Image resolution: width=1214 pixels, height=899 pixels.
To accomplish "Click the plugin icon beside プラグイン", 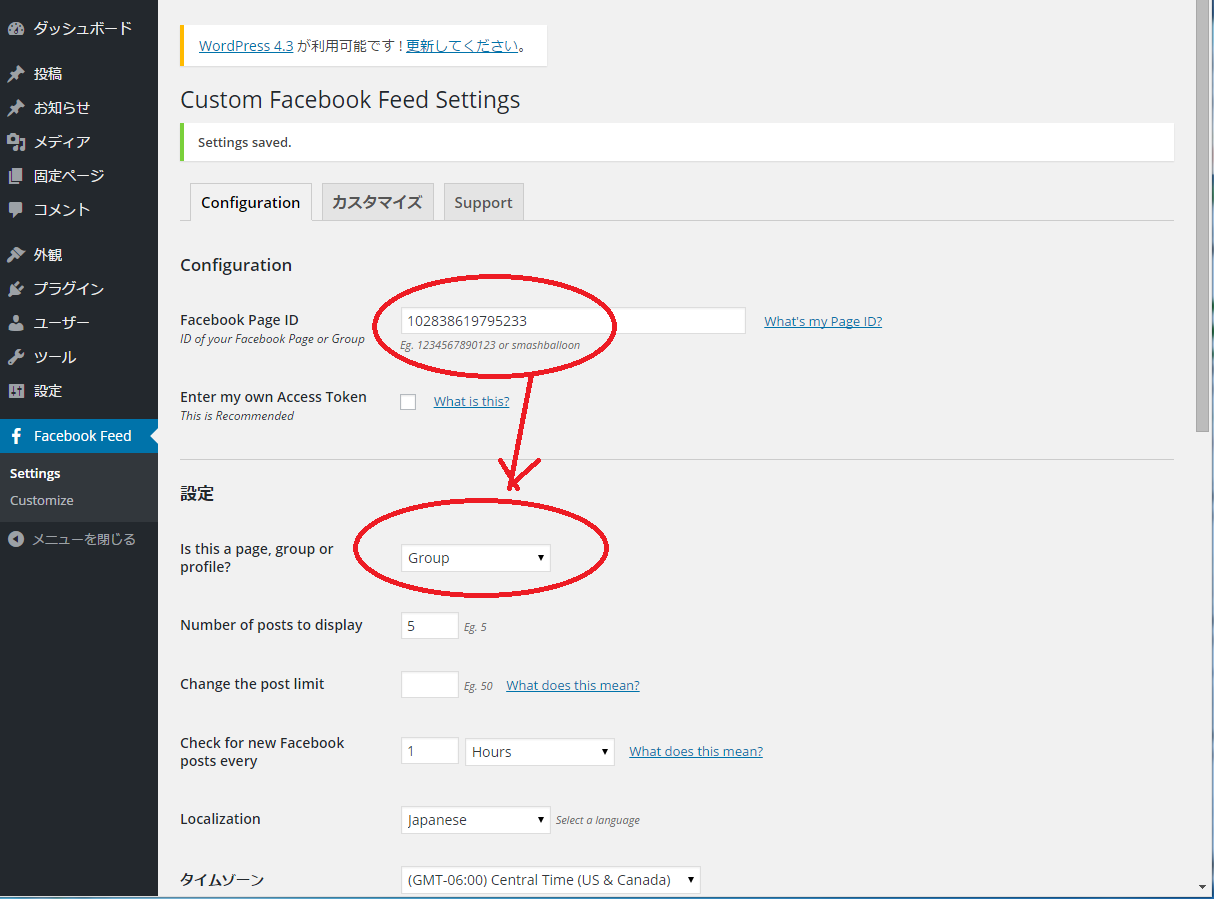I will (16, 289).
